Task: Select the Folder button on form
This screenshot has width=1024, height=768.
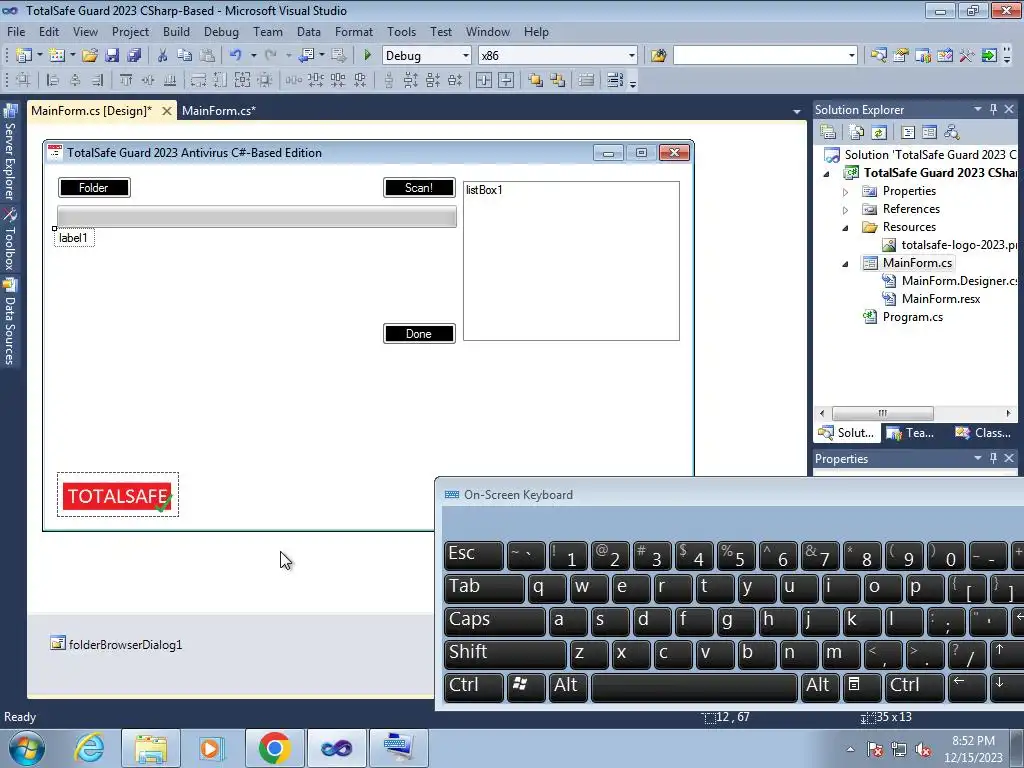Action: (94, 187)
